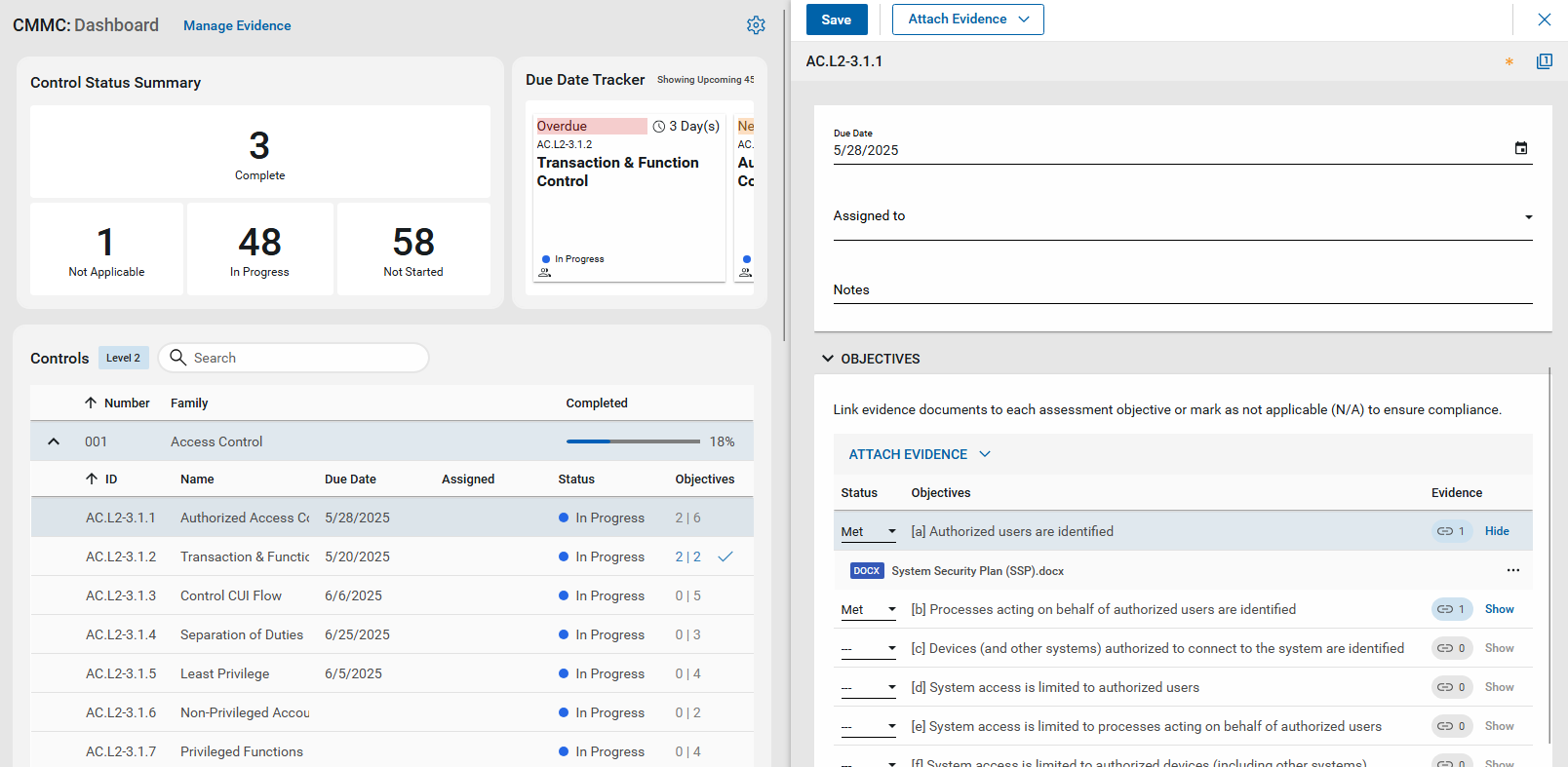This screenshot has height=767, width=1568.
Task: Click in the Notes input field
Action: (1182, 290)
